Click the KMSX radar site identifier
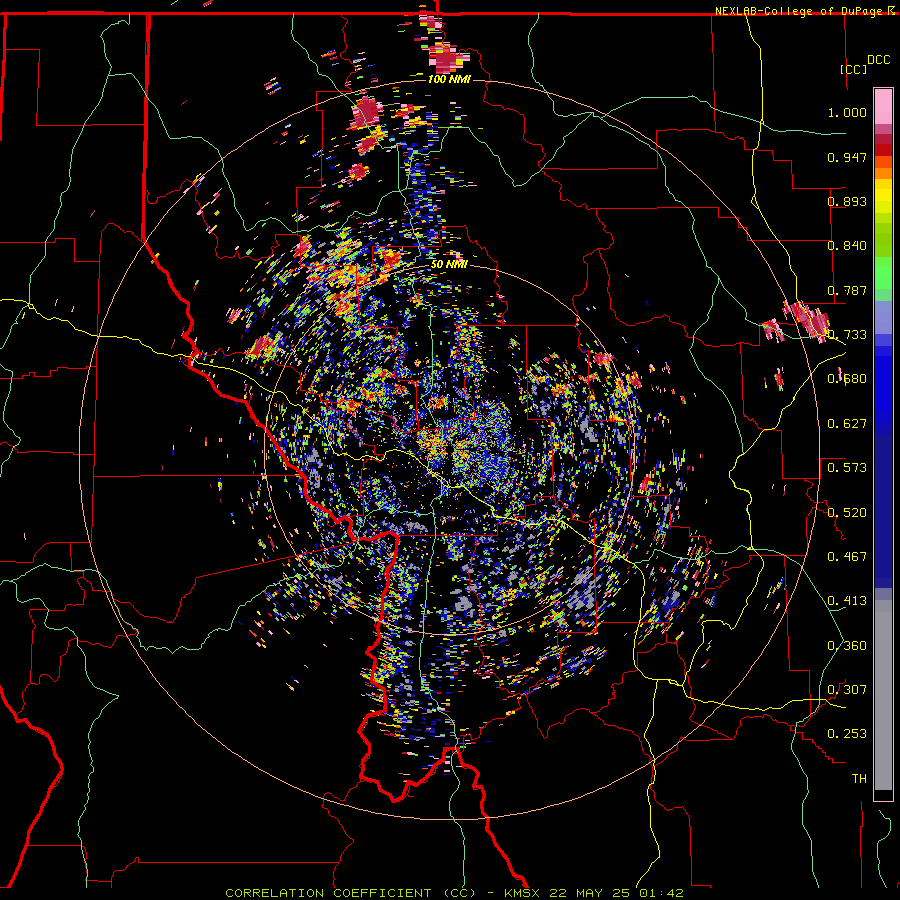Viewport: 900px width, 900px height. coord(524,893)
